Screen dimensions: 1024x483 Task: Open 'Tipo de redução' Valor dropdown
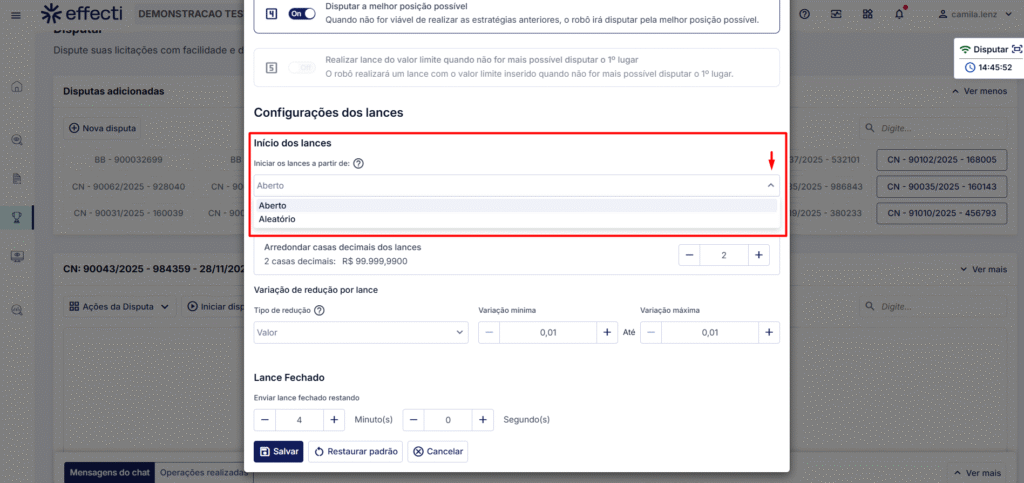[x=361, y=332]
